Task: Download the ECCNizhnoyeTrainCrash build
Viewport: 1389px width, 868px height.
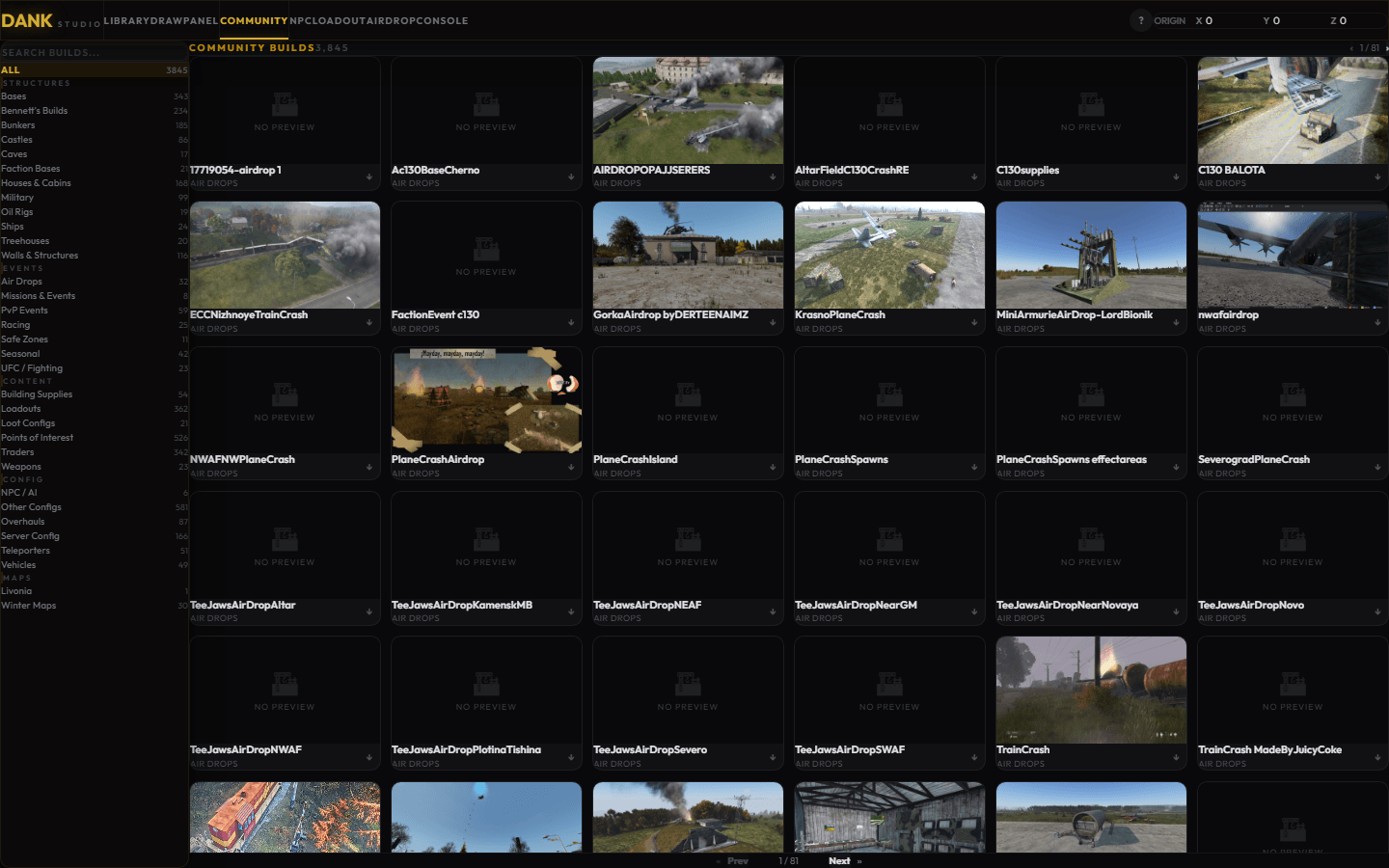Action: click(x=369, y=322)
